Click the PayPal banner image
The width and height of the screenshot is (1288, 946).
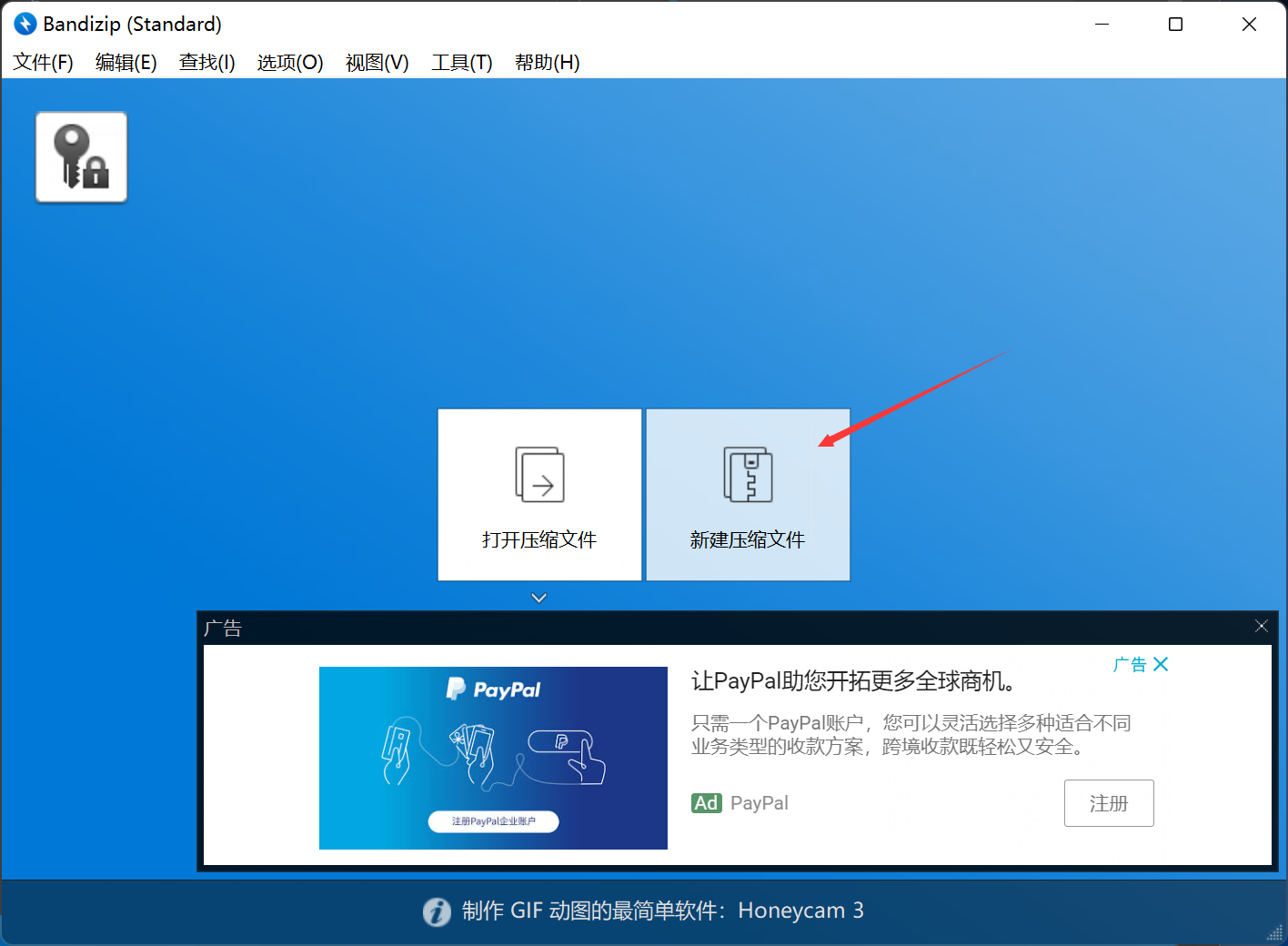click(493, 758)
